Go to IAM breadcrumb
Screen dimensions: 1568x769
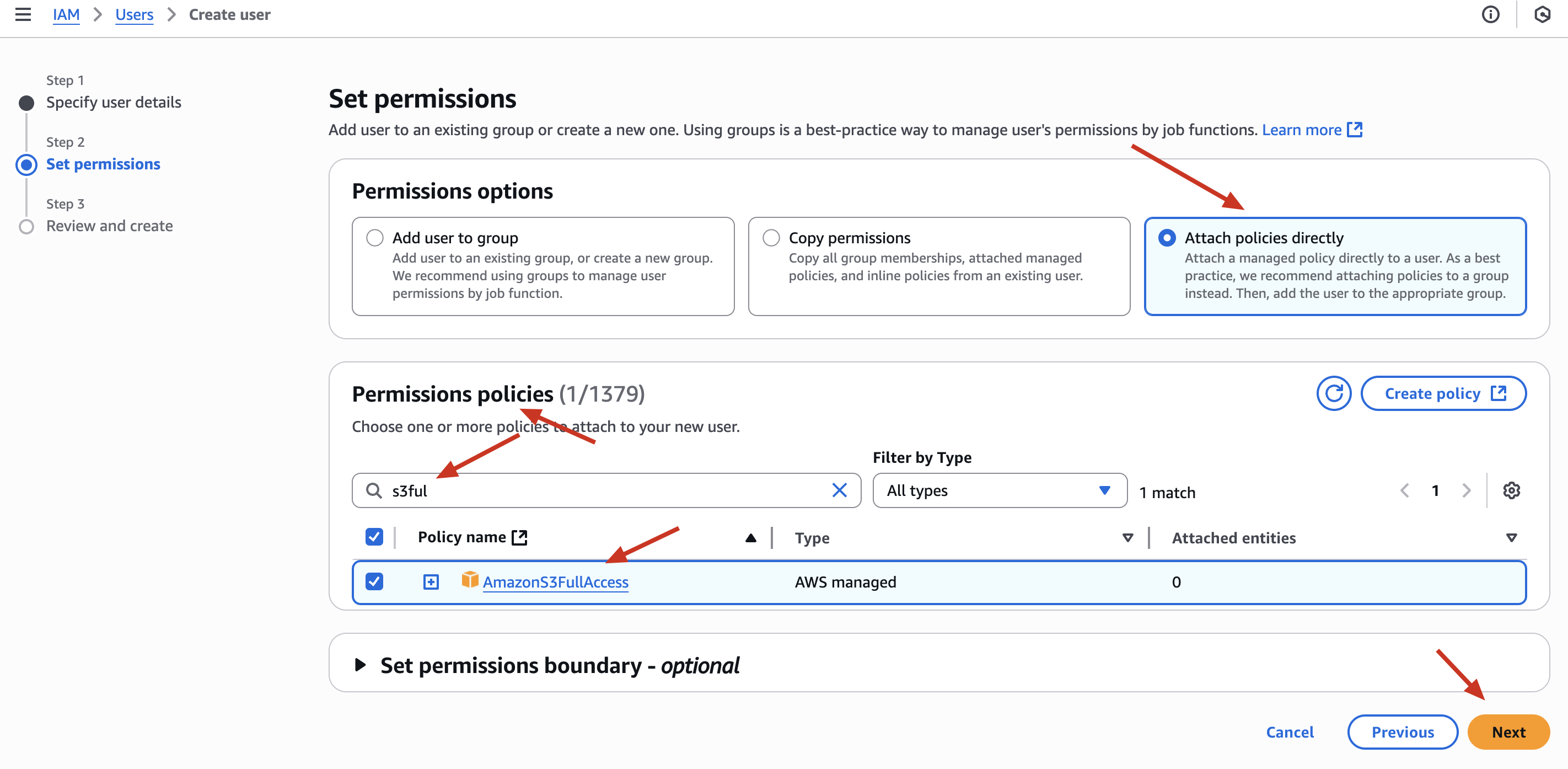[x=66, y=14]
